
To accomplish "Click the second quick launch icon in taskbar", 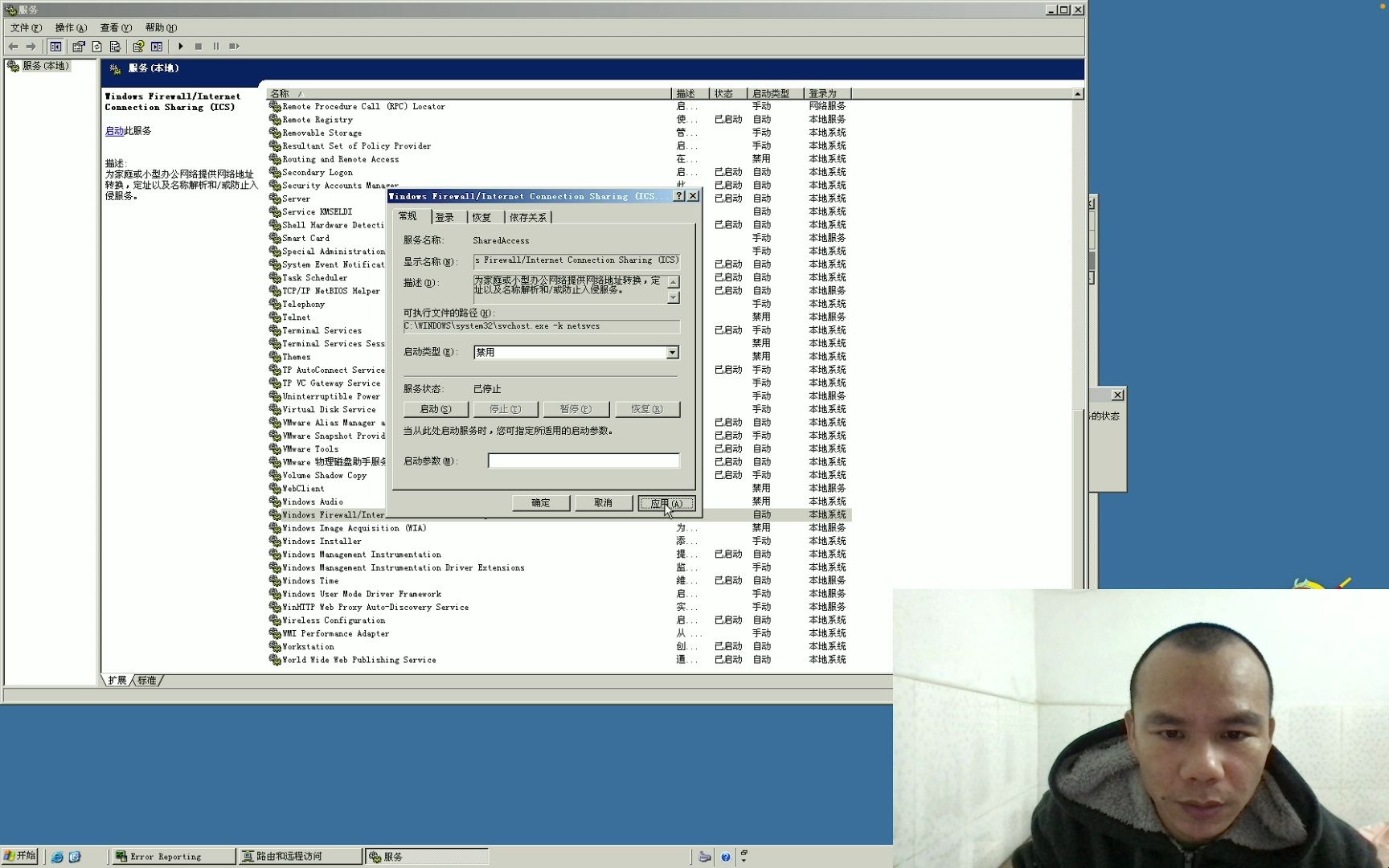I will coord(75,857).
